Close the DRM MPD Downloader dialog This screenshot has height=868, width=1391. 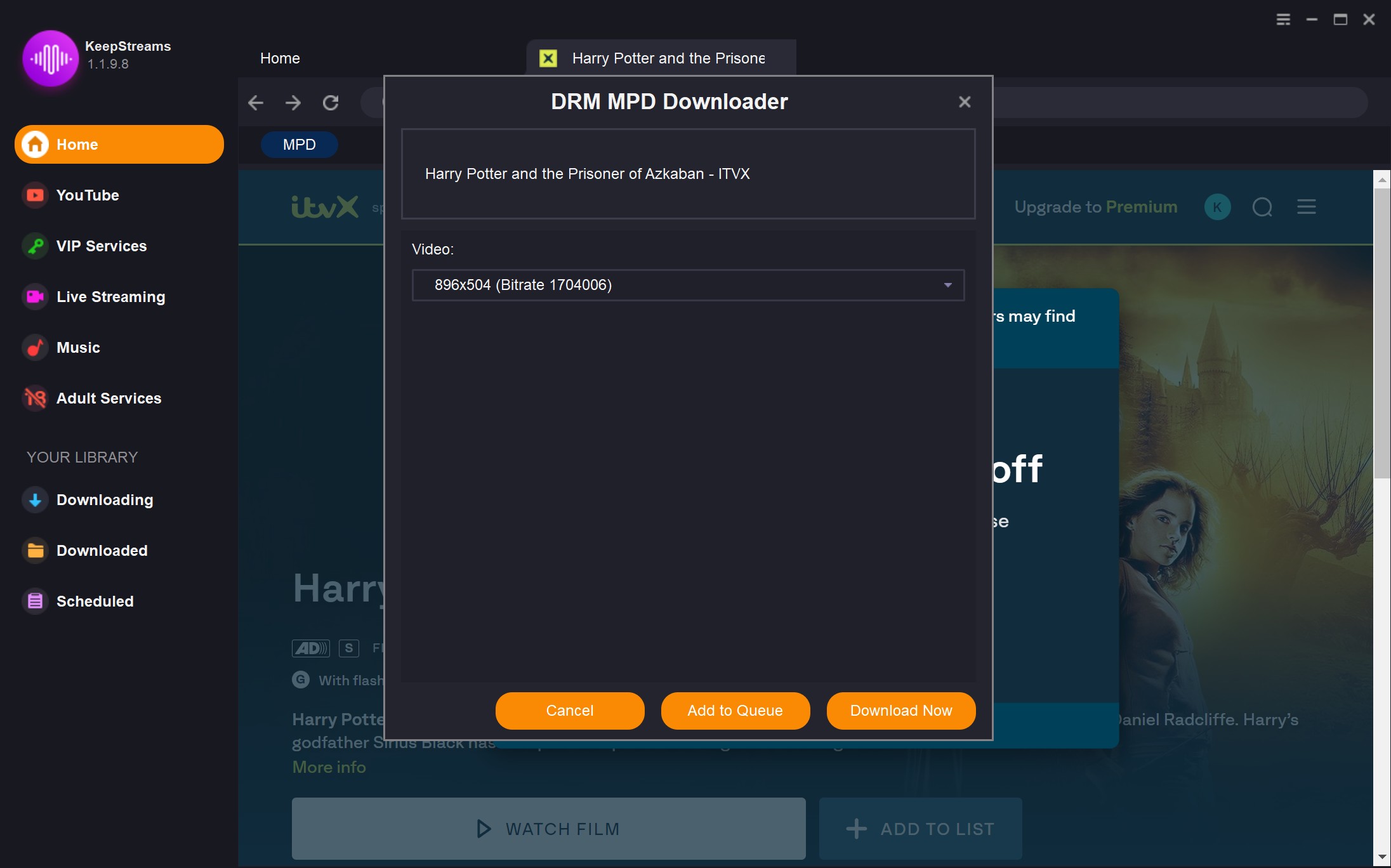(965, 102)
